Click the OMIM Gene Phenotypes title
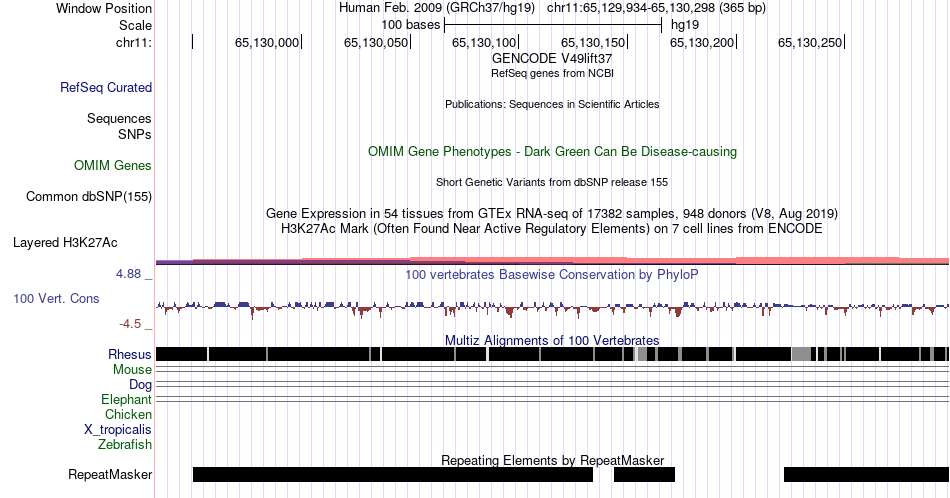 (x=552, y=151)
